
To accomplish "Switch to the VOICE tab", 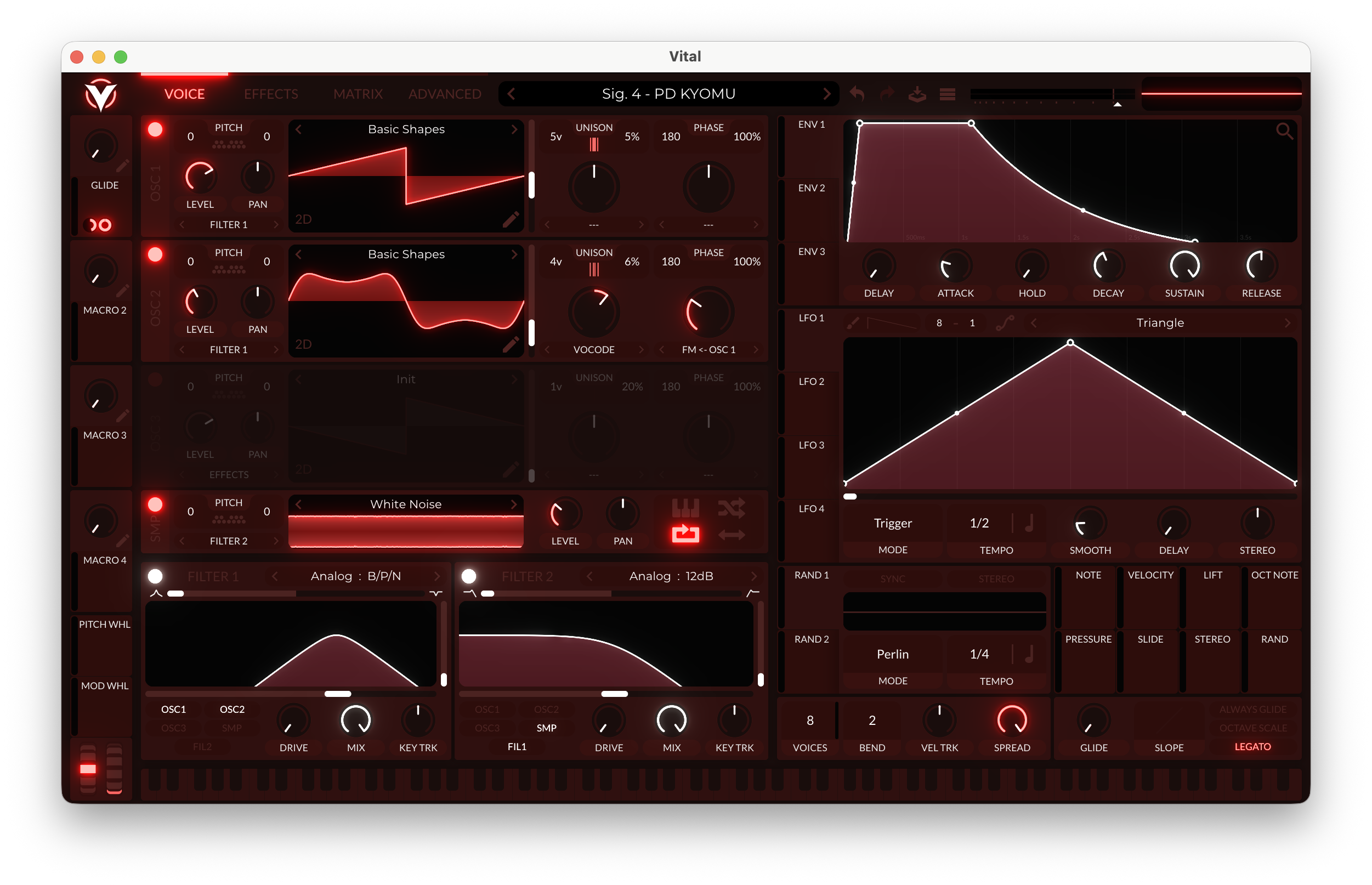I will coord(184,94).
